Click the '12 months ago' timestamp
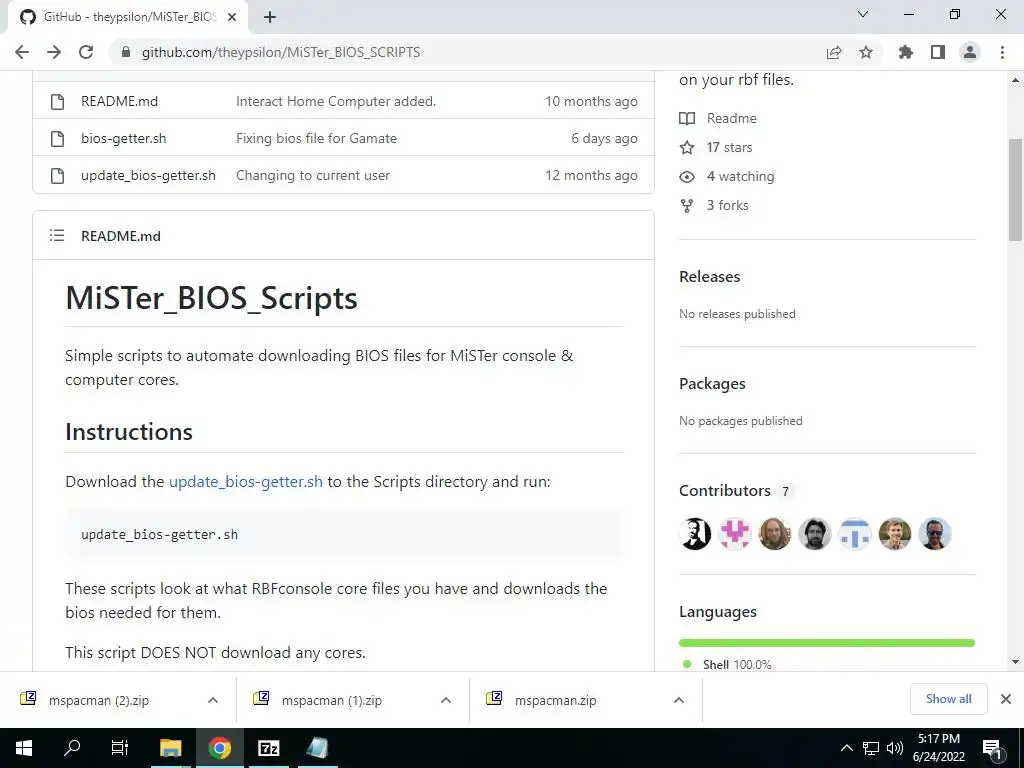This screenshot has width=1024, height=768. coord(591,176)
